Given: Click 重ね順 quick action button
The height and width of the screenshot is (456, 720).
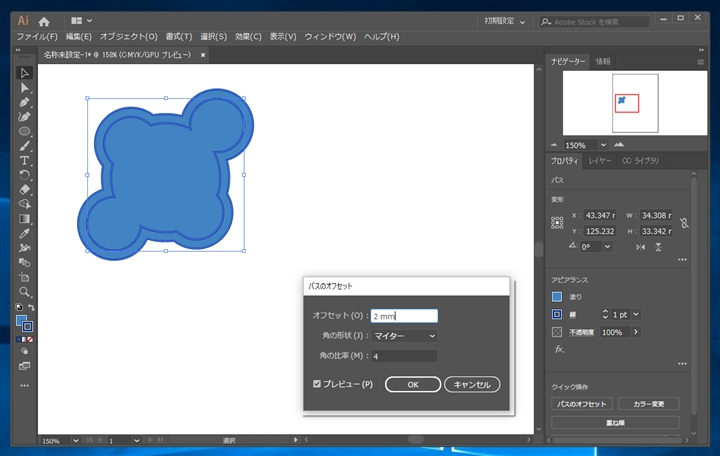Looking at the screenshot, I should pos(615,422).
